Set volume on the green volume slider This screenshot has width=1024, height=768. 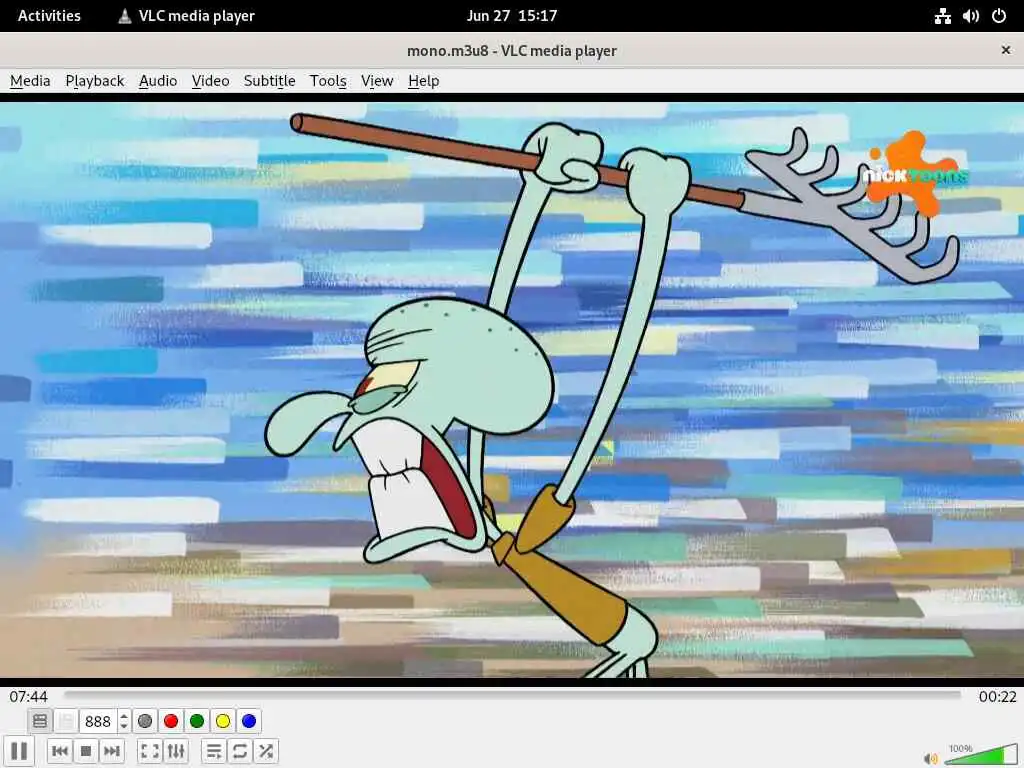click(982, 754)
